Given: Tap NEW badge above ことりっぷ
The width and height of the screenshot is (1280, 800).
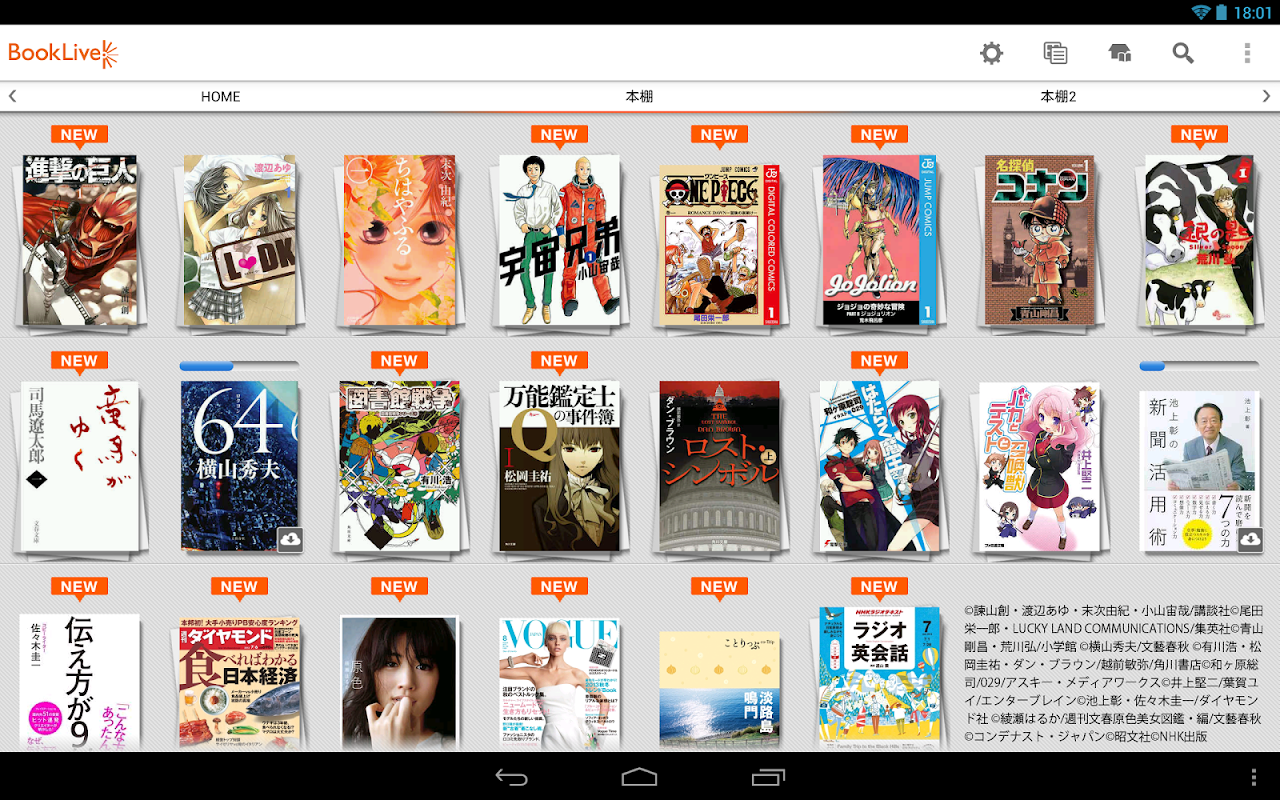Looking at the screenshot, I should click(x=719, y=588).
